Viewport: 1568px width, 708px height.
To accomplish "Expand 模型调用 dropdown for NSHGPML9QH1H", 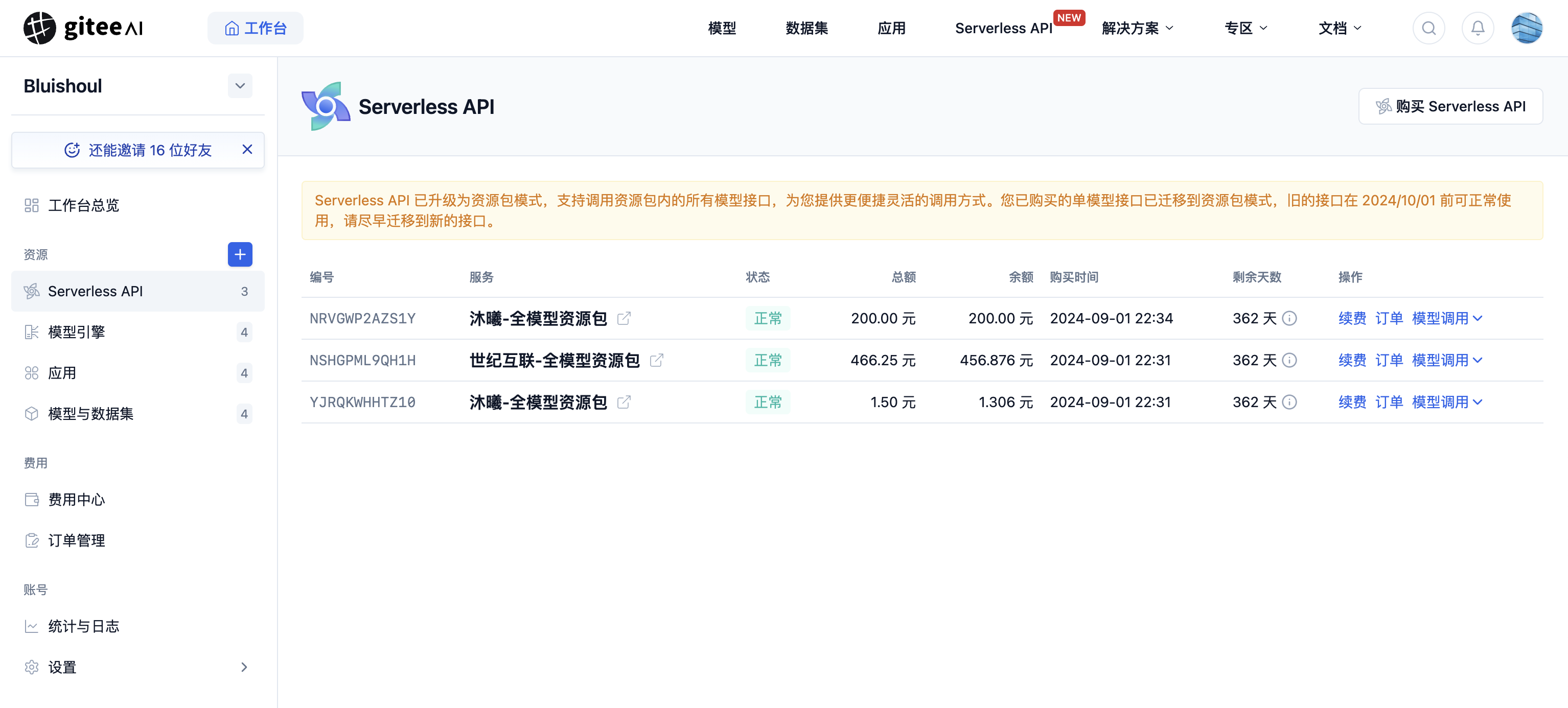I will pos(1447,360).
